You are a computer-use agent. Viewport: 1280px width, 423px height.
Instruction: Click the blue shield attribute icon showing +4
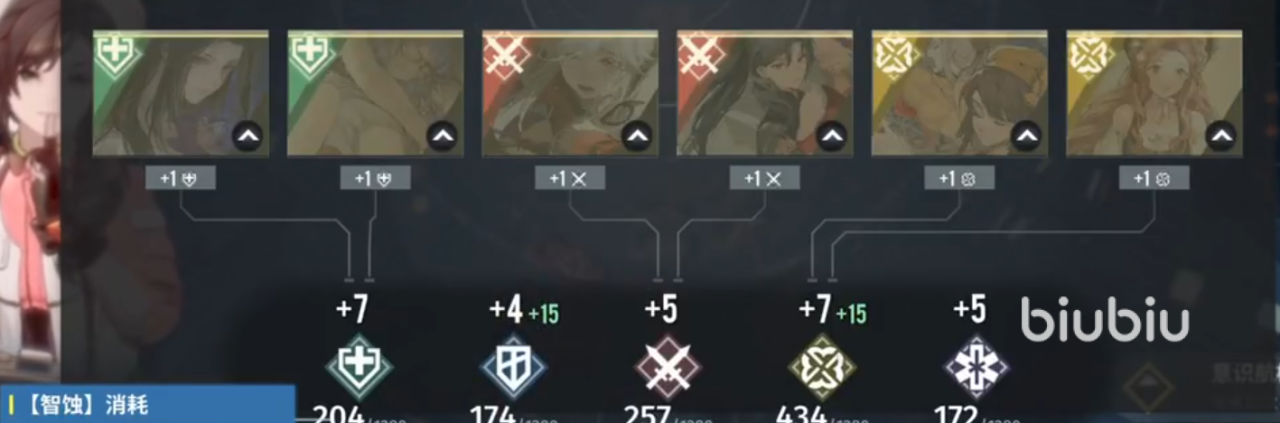click(513, 366)
